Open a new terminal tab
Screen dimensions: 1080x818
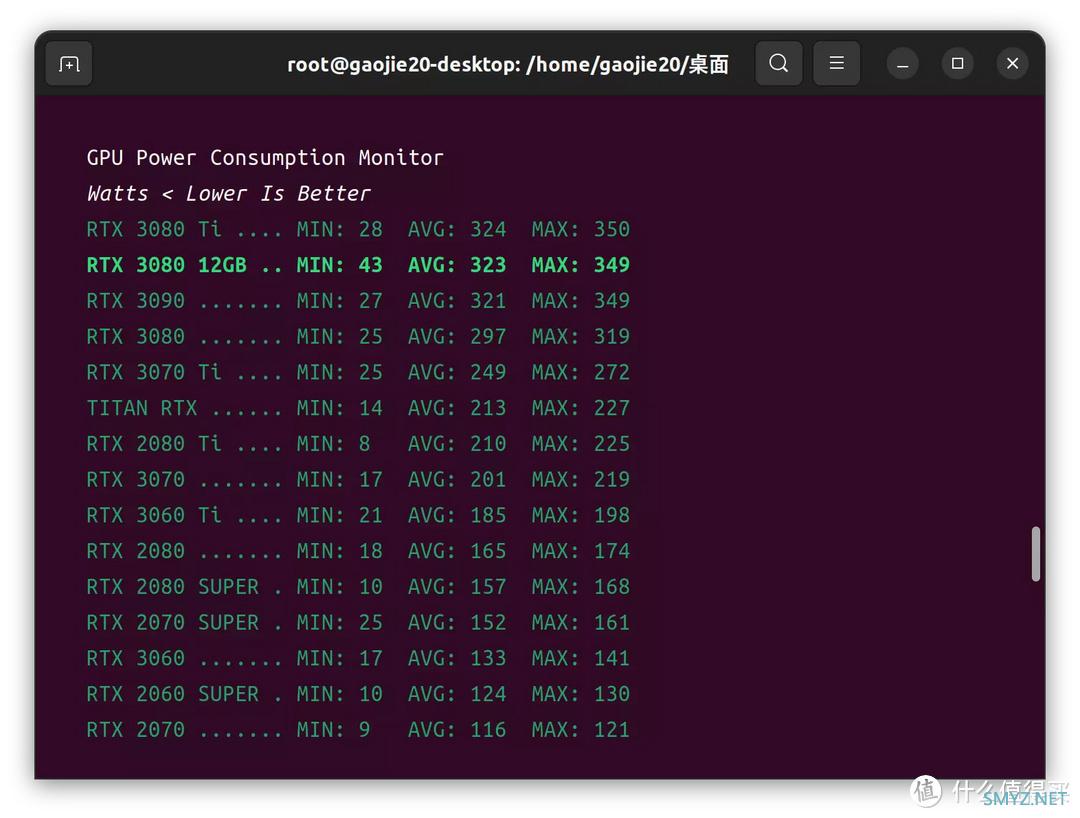[69, 64]
